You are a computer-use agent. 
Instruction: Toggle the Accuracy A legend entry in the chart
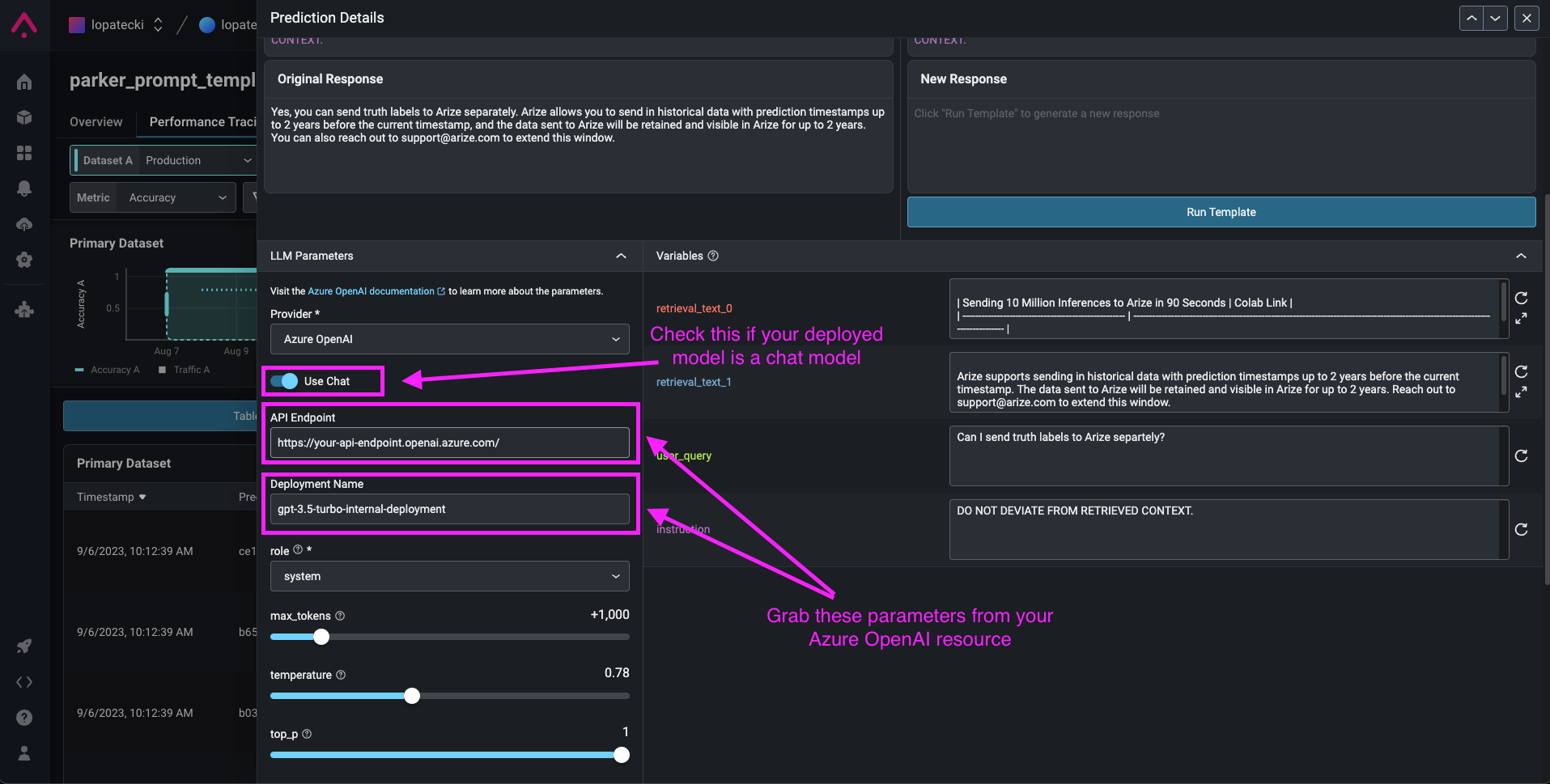(108, 370)
